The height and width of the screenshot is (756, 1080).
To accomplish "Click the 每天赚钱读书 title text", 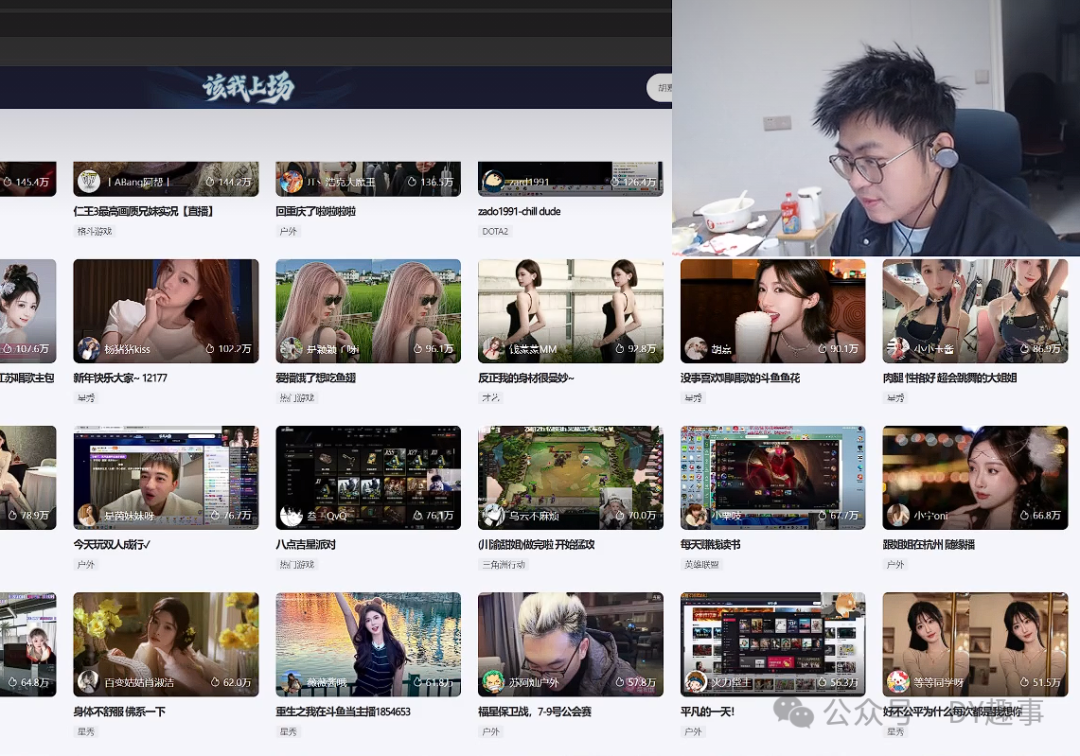I will [711, 545].
